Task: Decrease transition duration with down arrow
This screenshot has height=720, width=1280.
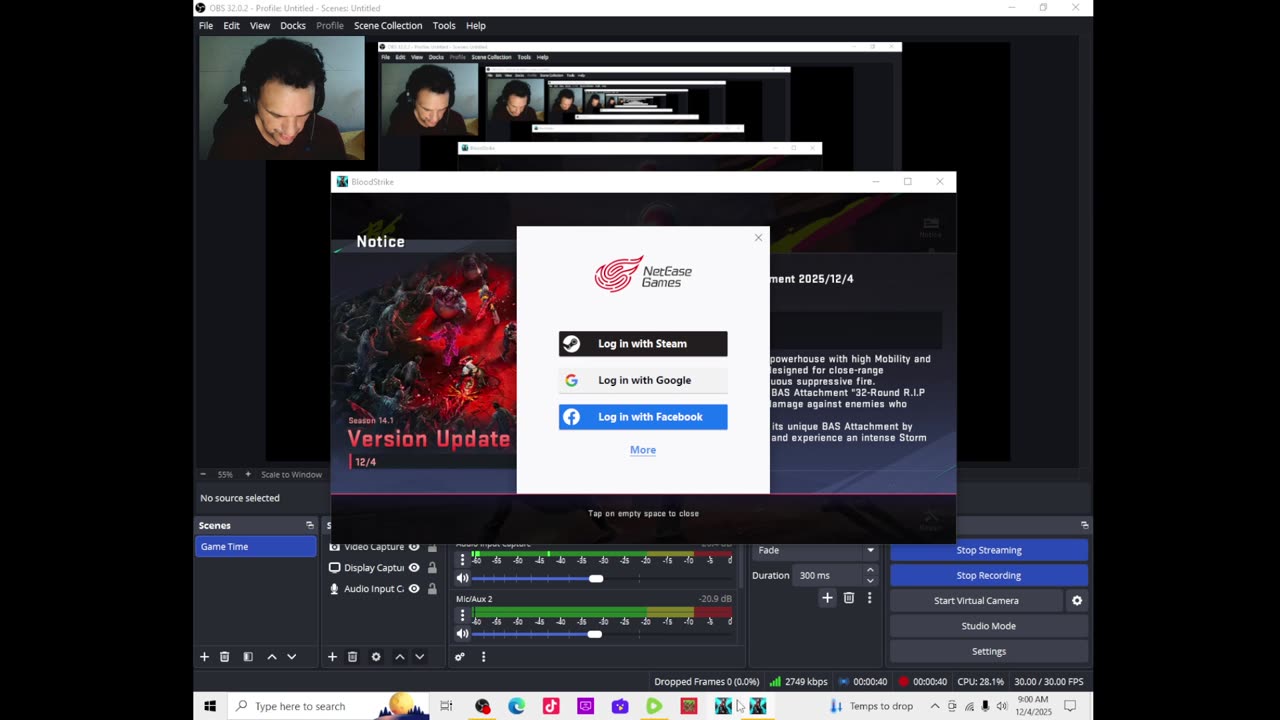Action: [x=870, y=580]
